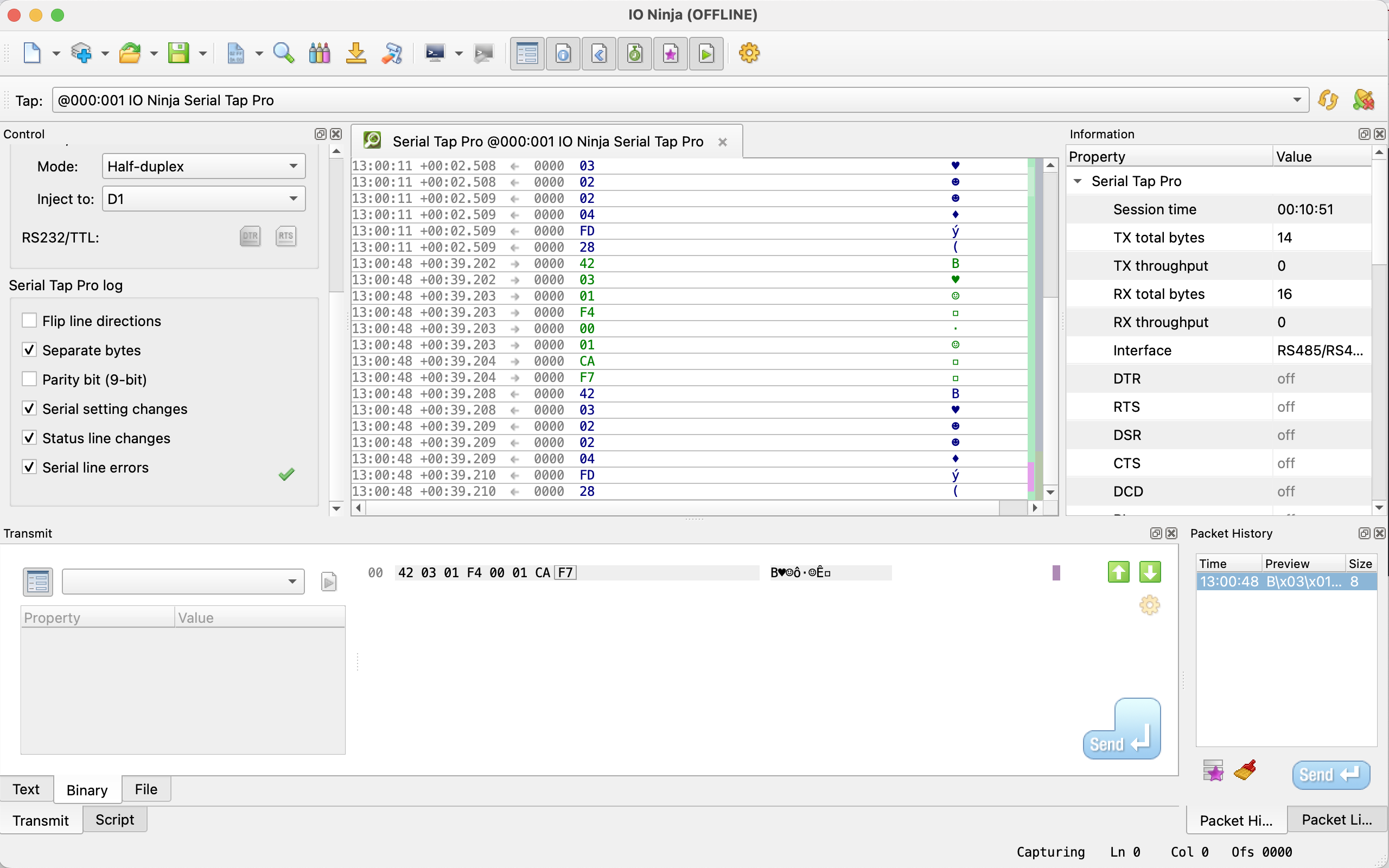Image resolution: width=1389 pixels, height=868 pixels.
Task: Float the Information pane via undock icon
Action: [1365, 134]
